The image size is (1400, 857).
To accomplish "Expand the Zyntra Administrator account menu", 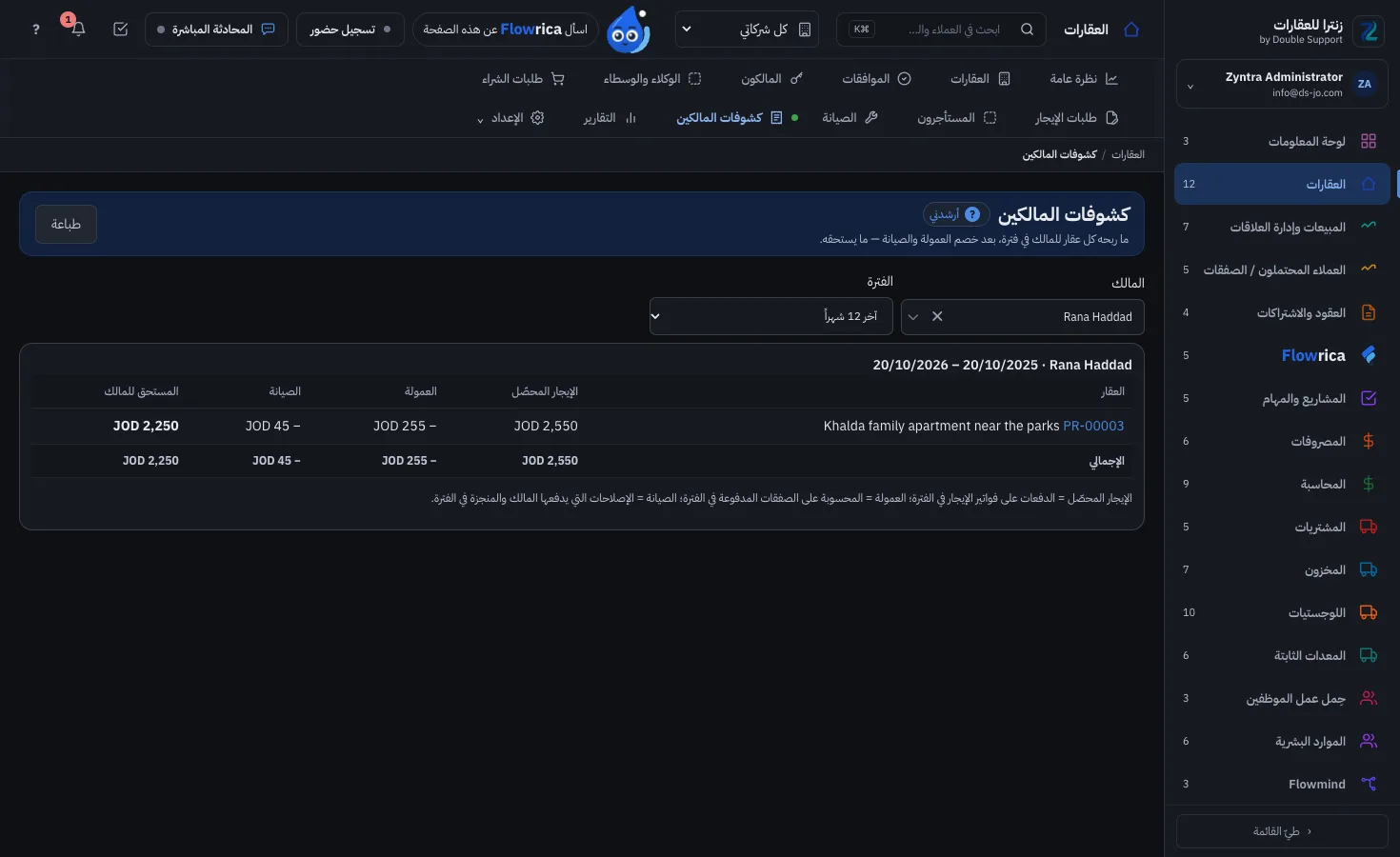I will point(1282,85).
